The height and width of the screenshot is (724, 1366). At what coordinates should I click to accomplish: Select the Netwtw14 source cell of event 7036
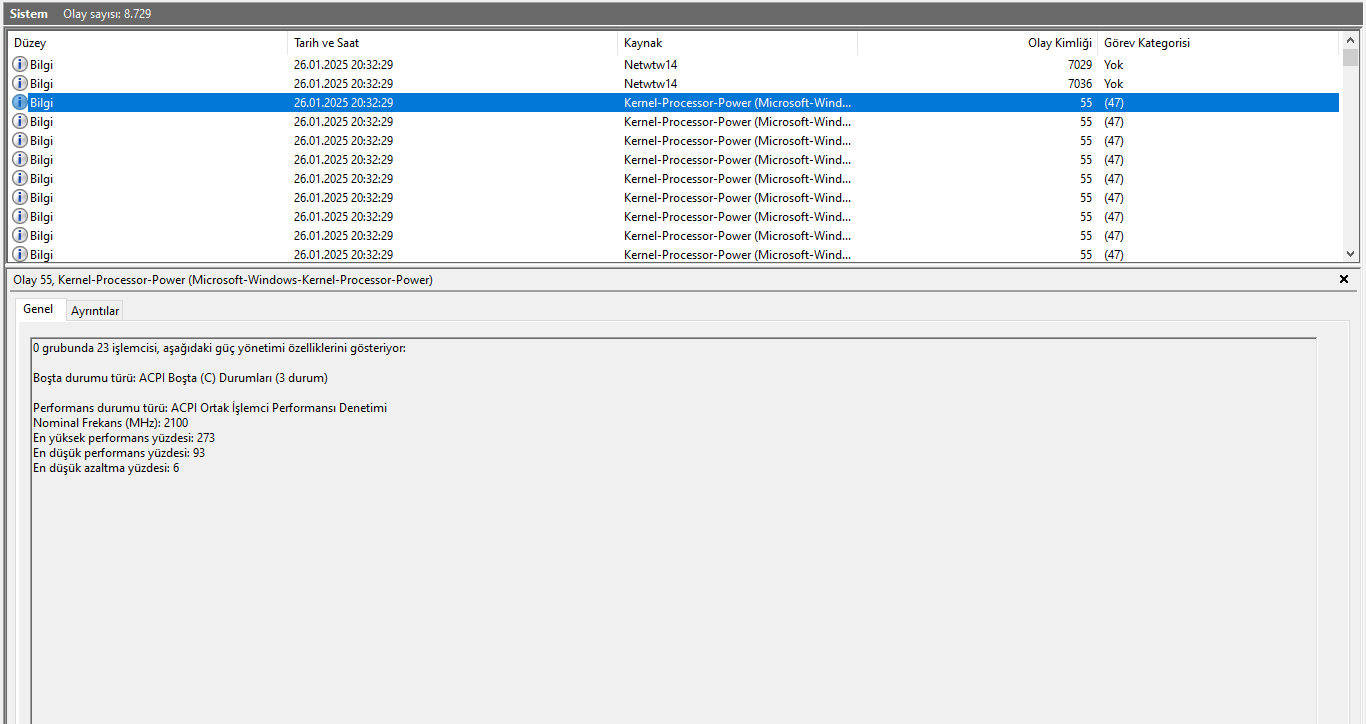coord(650,84)
